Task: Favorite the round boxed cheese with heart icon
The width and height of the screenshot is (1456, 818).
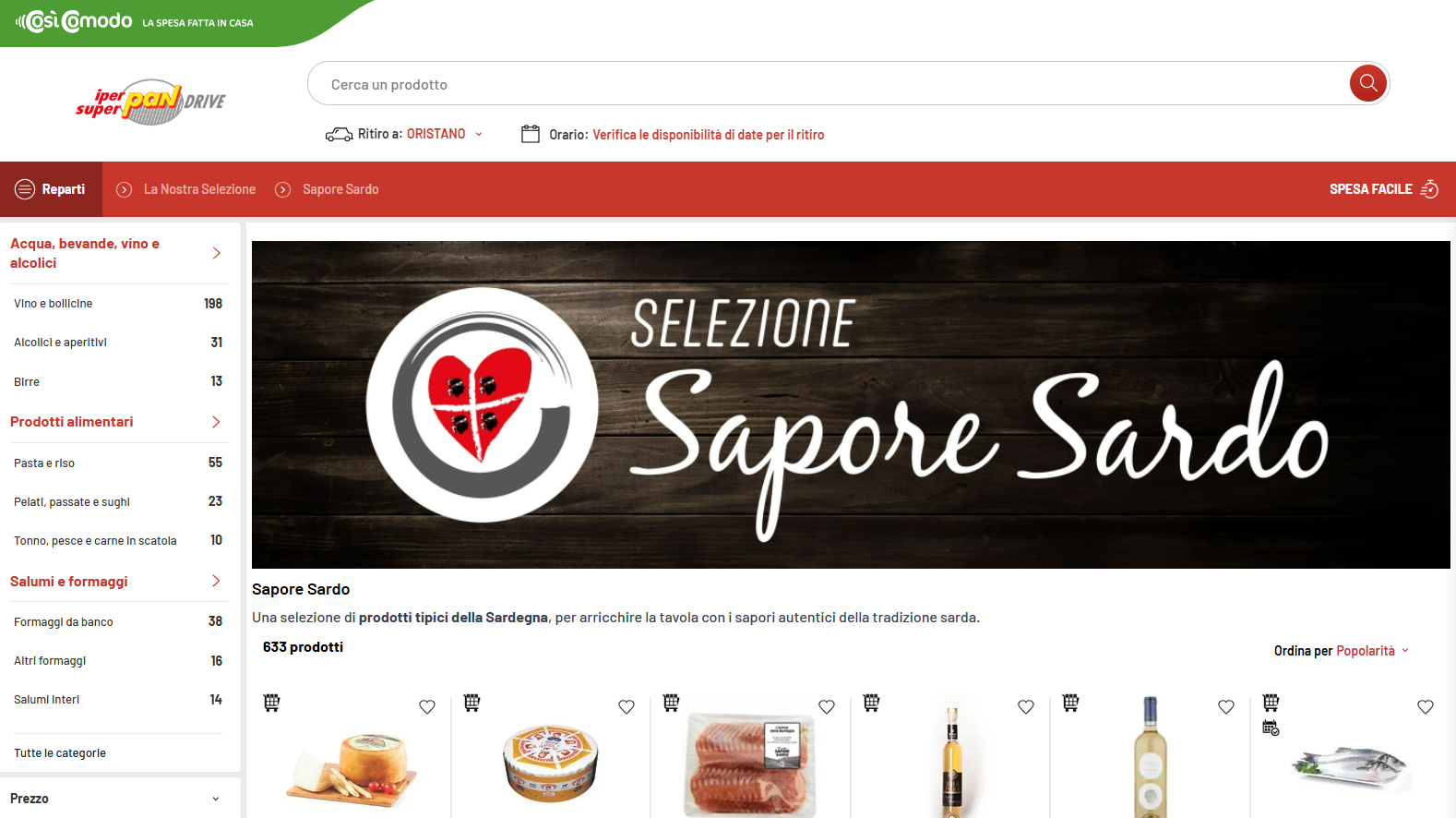Action: (627, 707)
